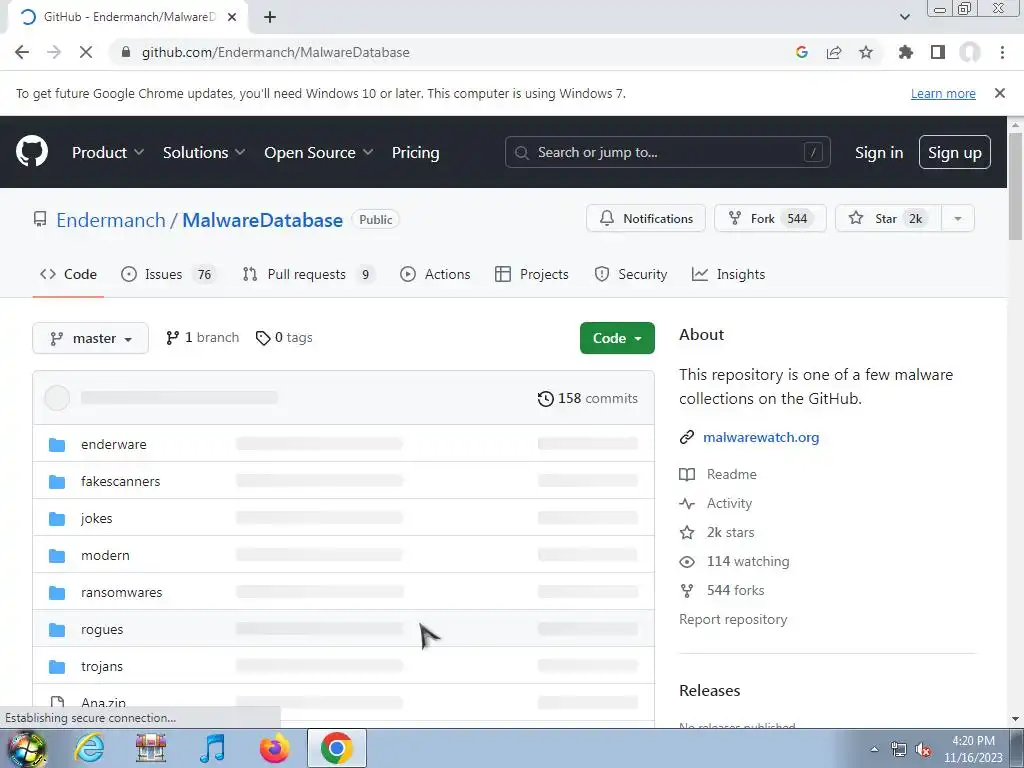Open the Extensions puzzle icon
This screenshot has height=768, width=1024.
pos(905,52)
